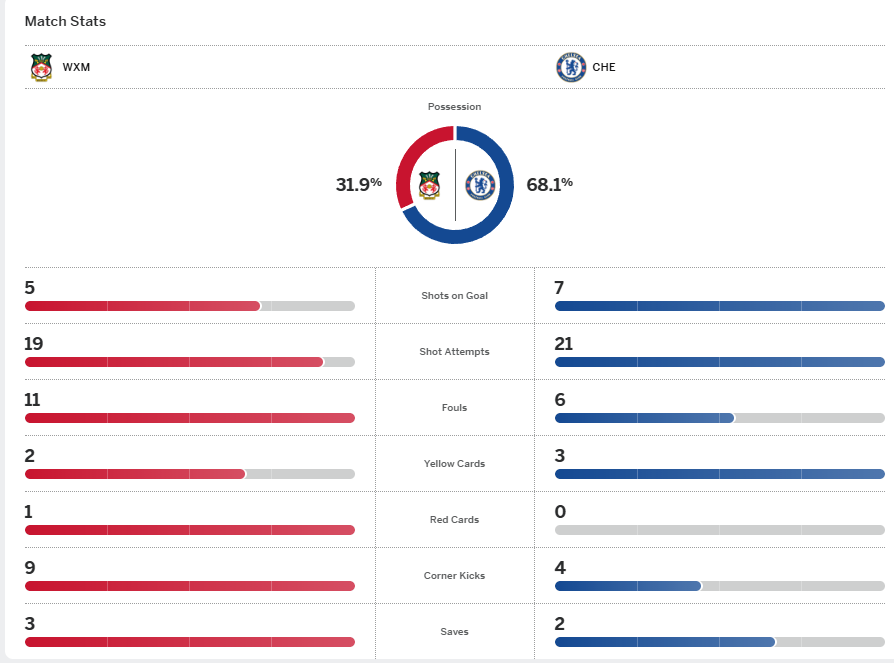Click Chelsea's empty Red Cards bar

[719, 530]
